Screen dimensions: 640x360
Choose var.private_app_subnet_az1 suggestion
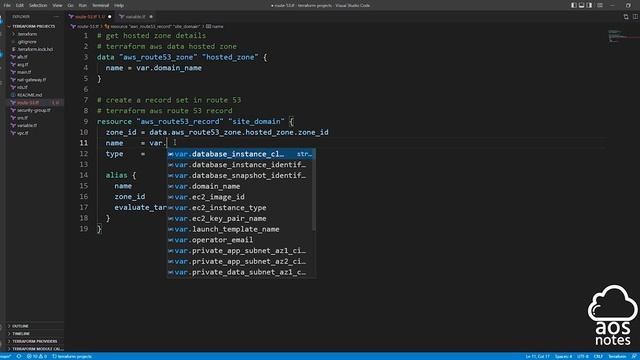(240, 251)
